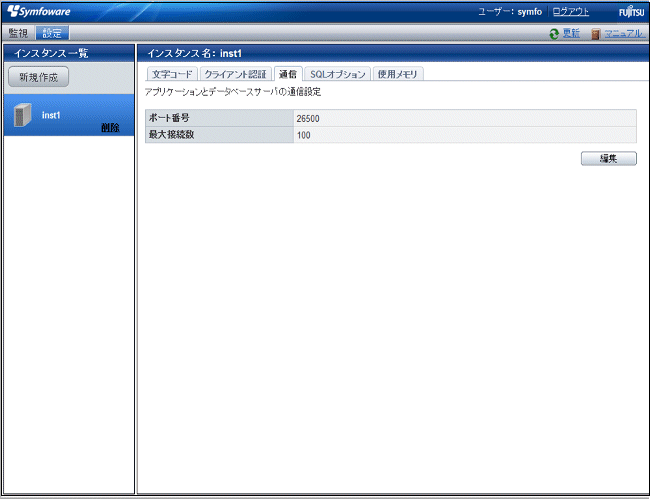
Task: Click the green refresh icon
Action: pos(554,34)
